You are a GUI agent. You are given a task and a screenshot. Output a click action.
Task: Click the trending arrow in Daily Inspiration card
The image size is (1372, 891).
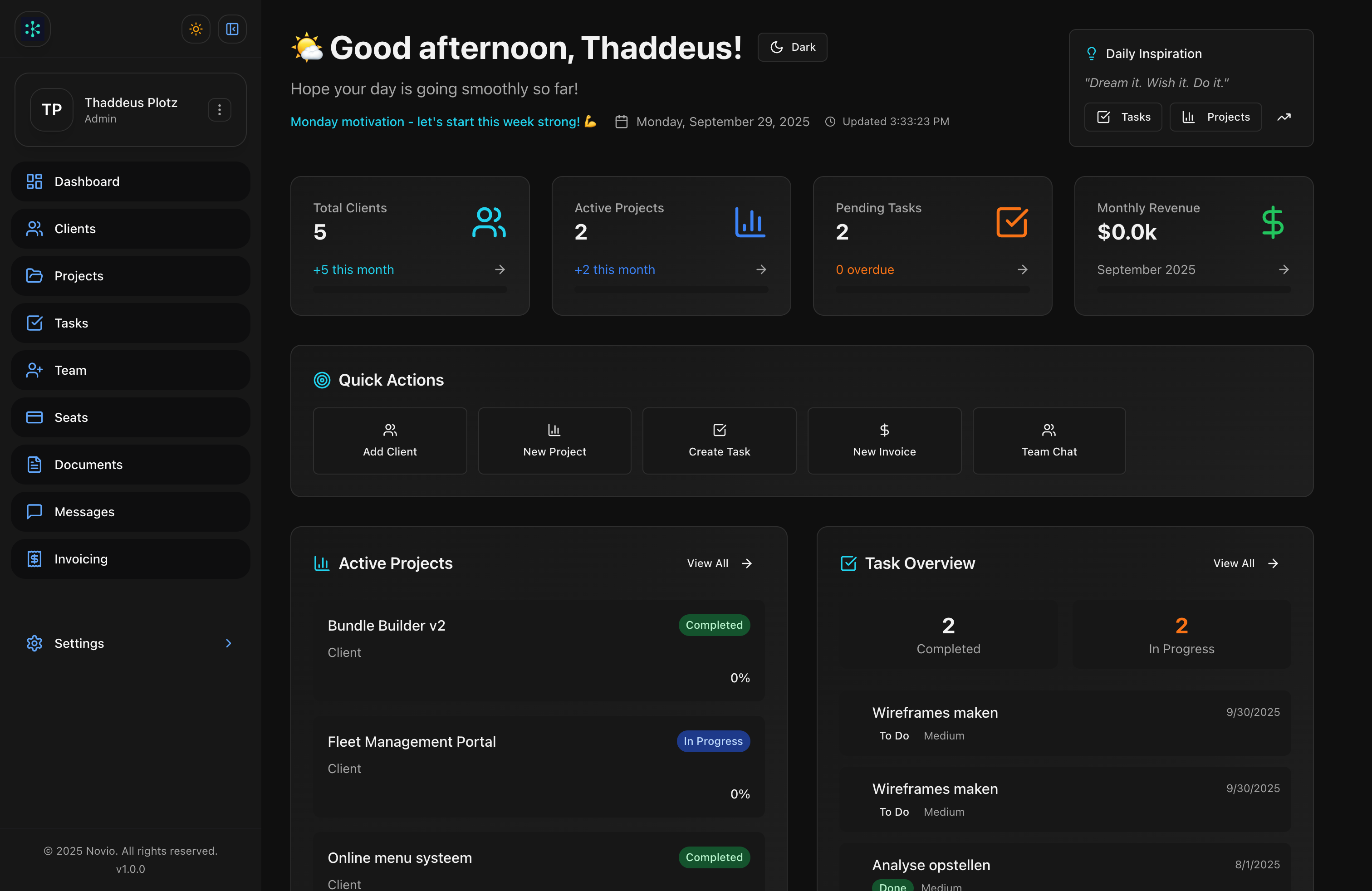[x=1284, y=117]
